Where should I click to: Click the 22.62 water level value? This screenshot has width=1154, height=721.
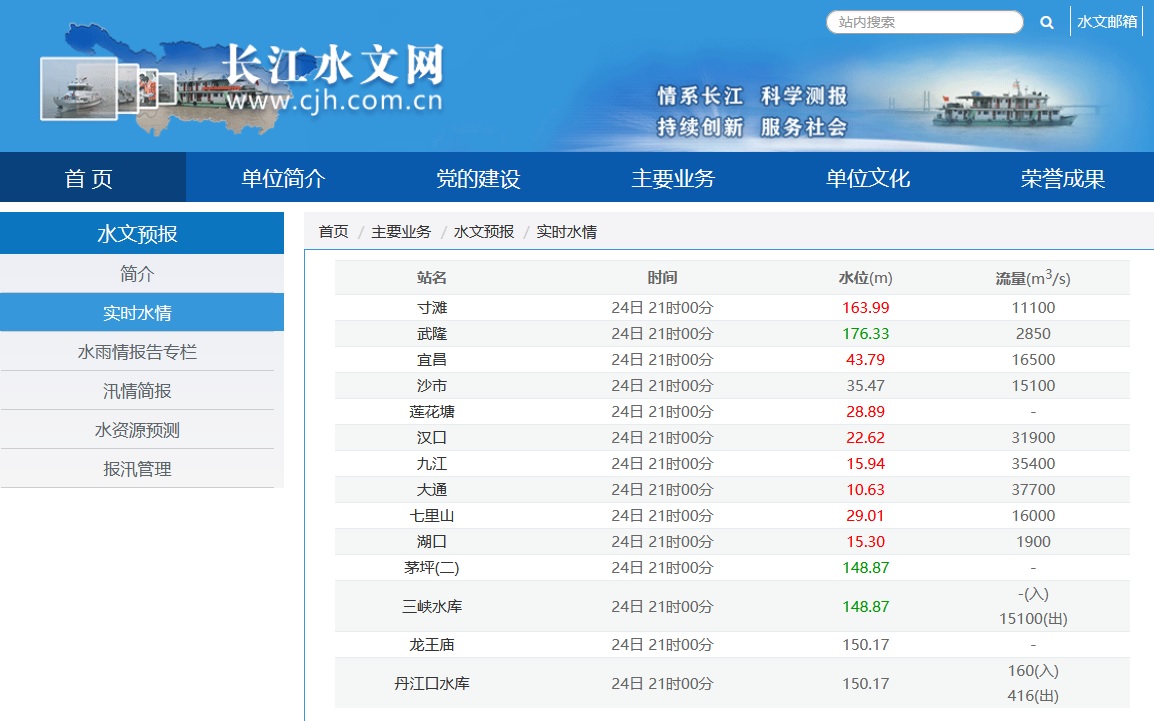866,437
